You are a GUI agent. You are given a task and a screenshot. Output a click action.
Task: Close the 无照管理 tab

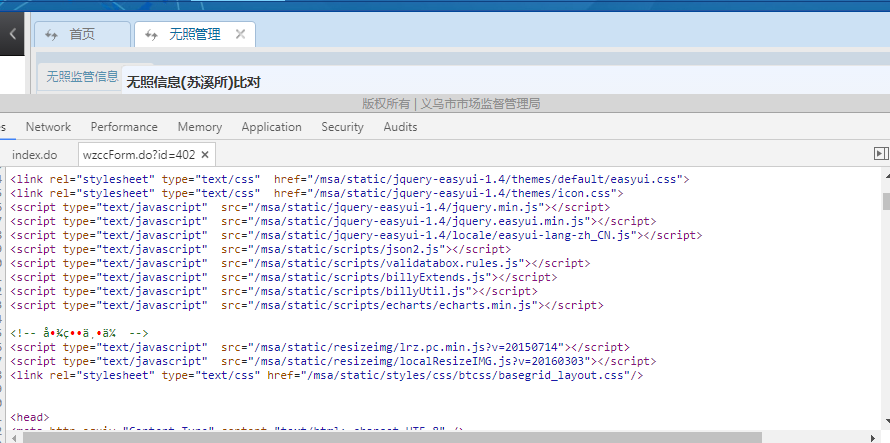point(240,35)
